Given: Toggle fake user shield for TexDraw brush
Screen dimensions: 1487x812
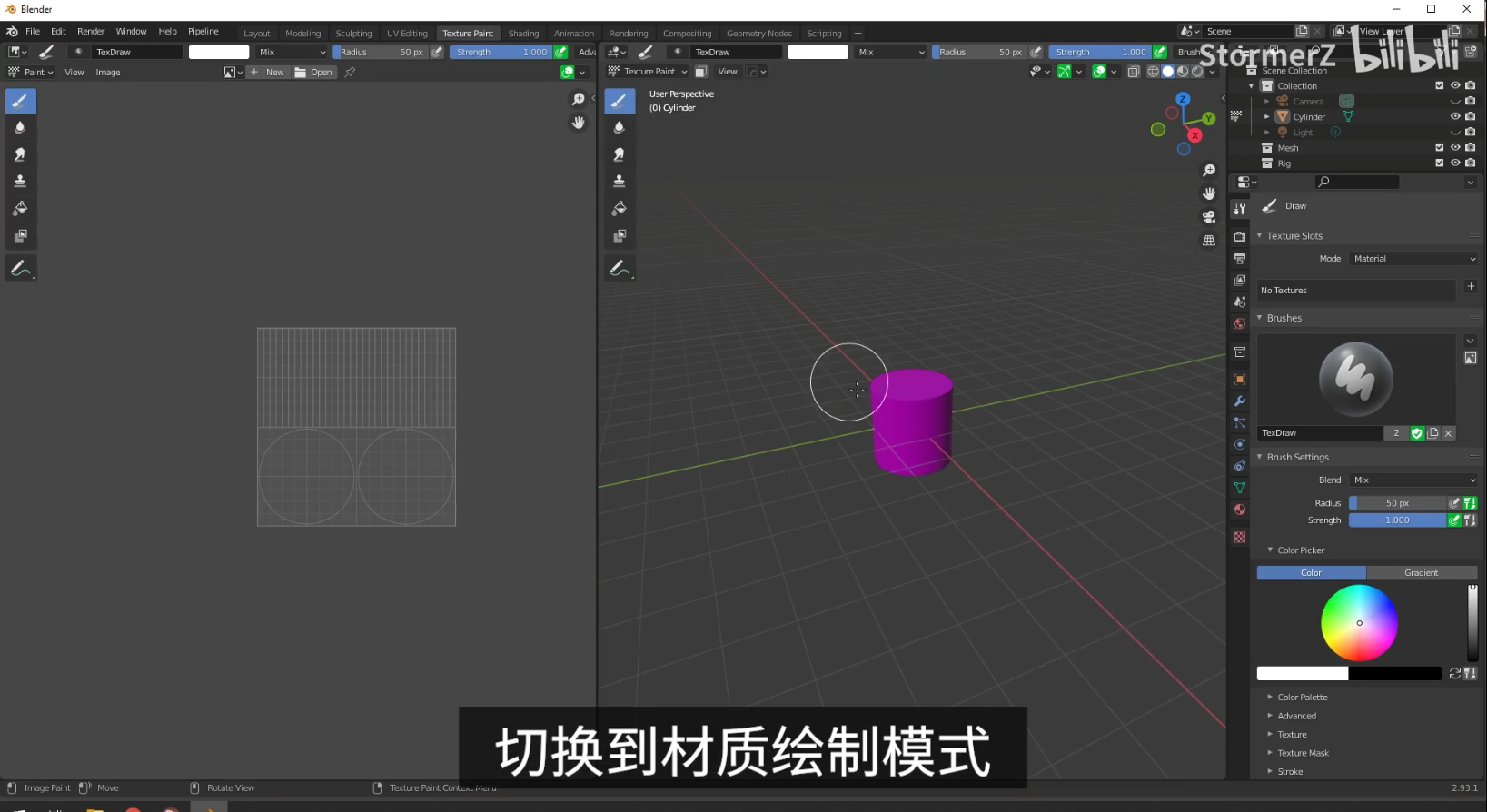Looking at the screenshot, I should click(x=1417, y=433).
